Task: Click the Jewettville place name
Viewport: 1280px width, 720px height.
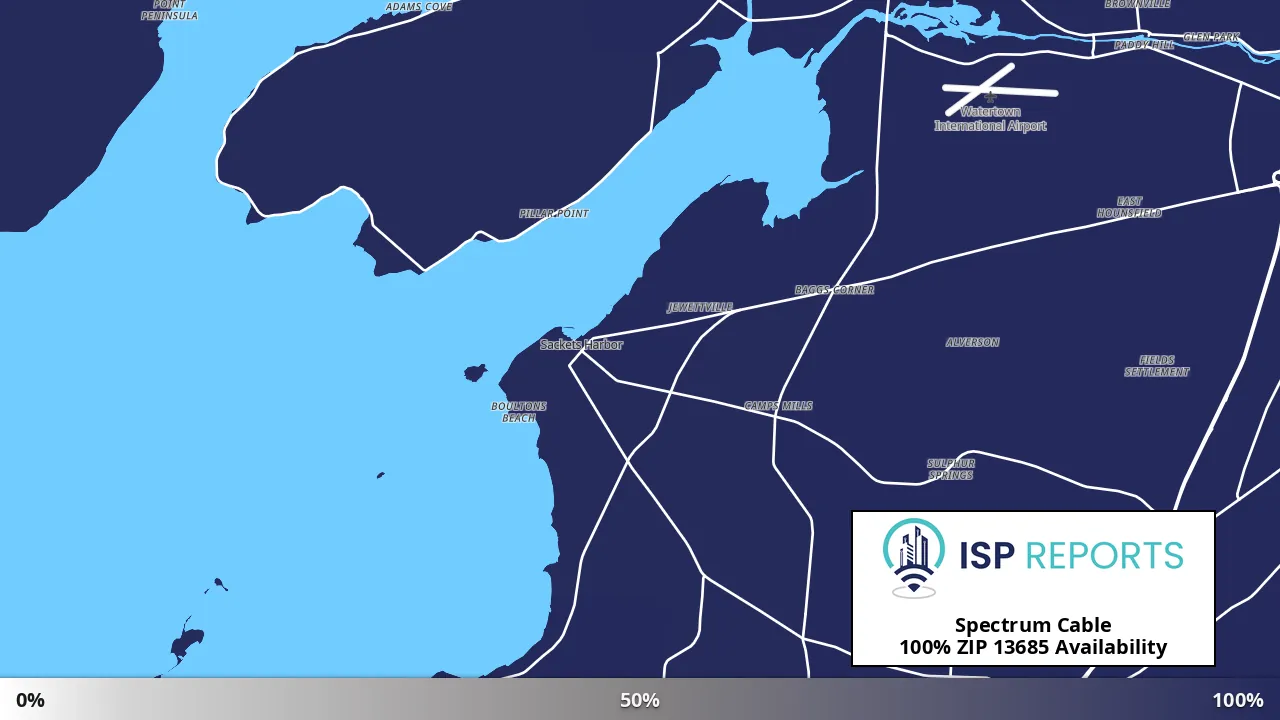Action: pos(700,308)
